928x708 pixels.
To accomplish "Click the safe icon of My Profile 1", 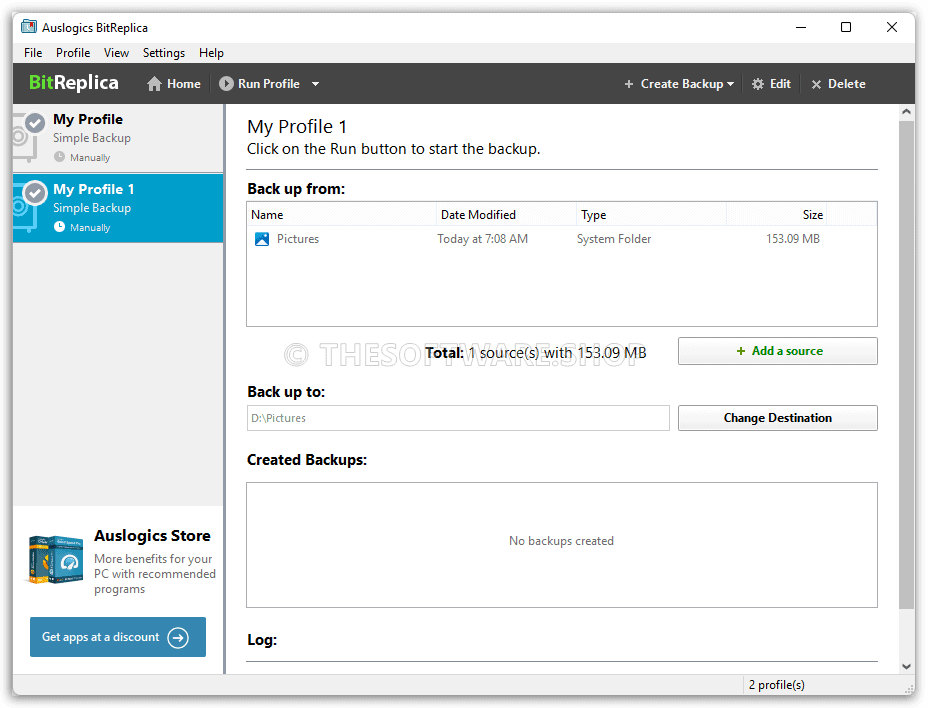I will [28, 207].
